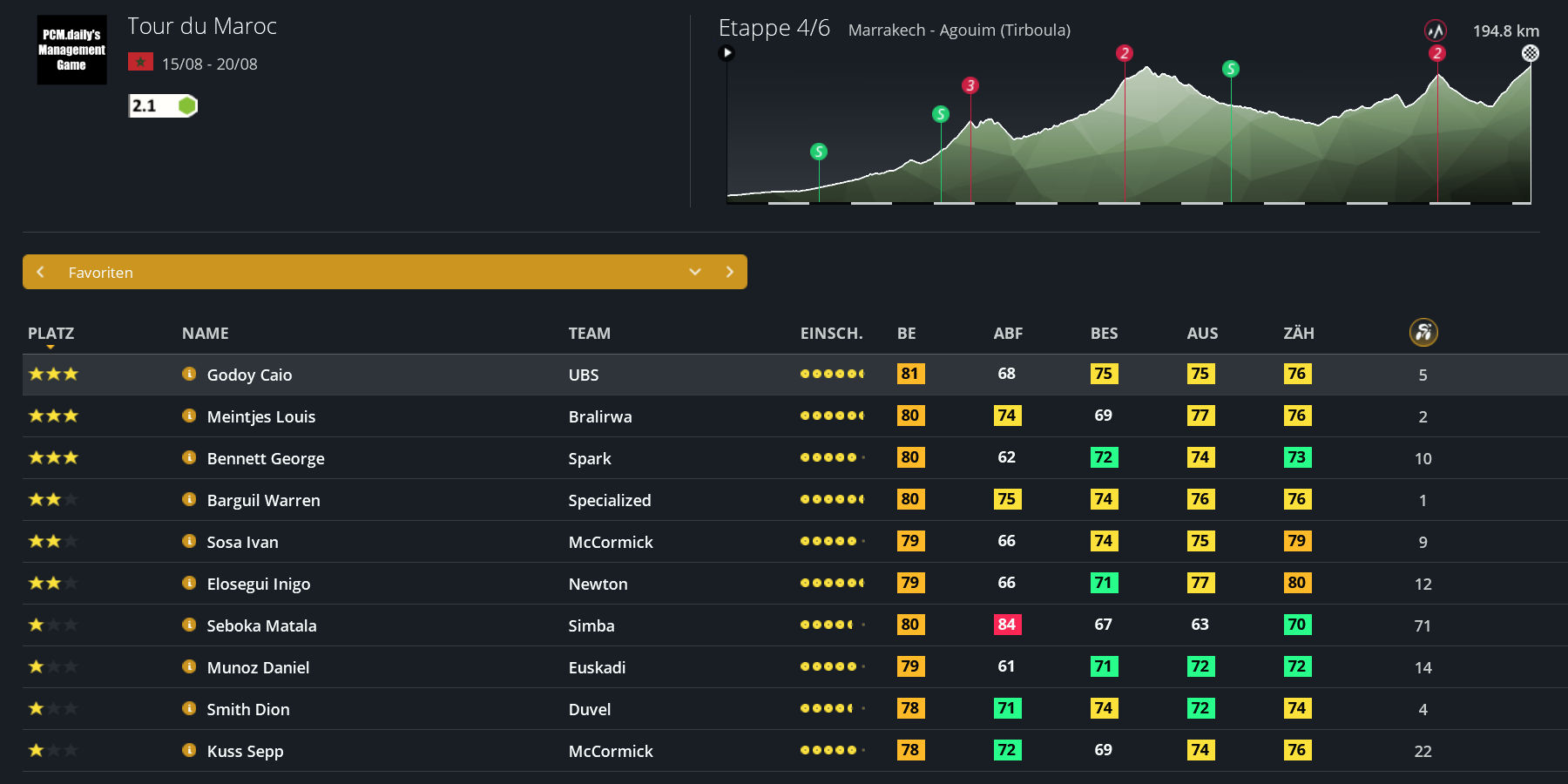1568x784 pixels.
Task: Go to previous view with left chevron
Action: (x=40, y=272)
